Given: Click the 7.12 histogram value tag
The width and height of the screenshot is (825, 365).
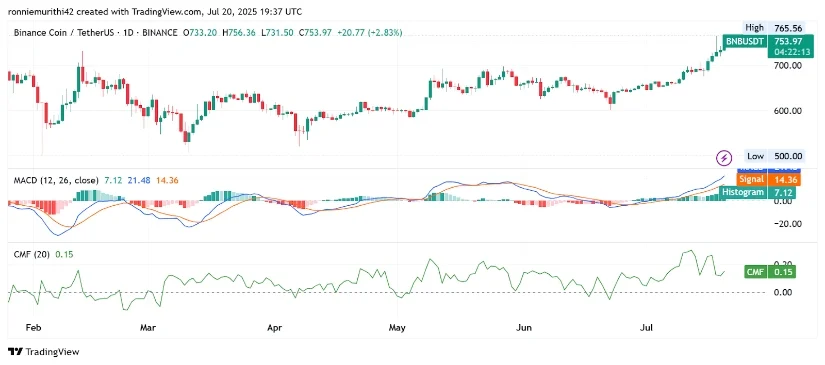Looking at the screenshot, I should pyautogui.click(x=783, y=192).
